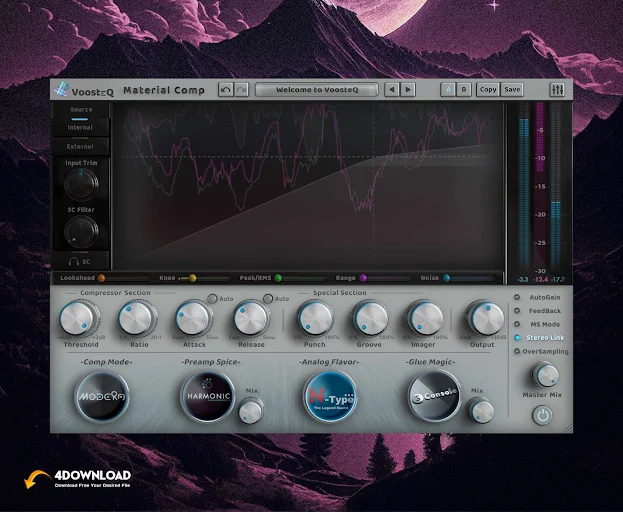The height and width of the screenshot is (512, 623).
Task: Adjust the Noise slider handle
Action: pyautogui.click(x=447, y=278)
